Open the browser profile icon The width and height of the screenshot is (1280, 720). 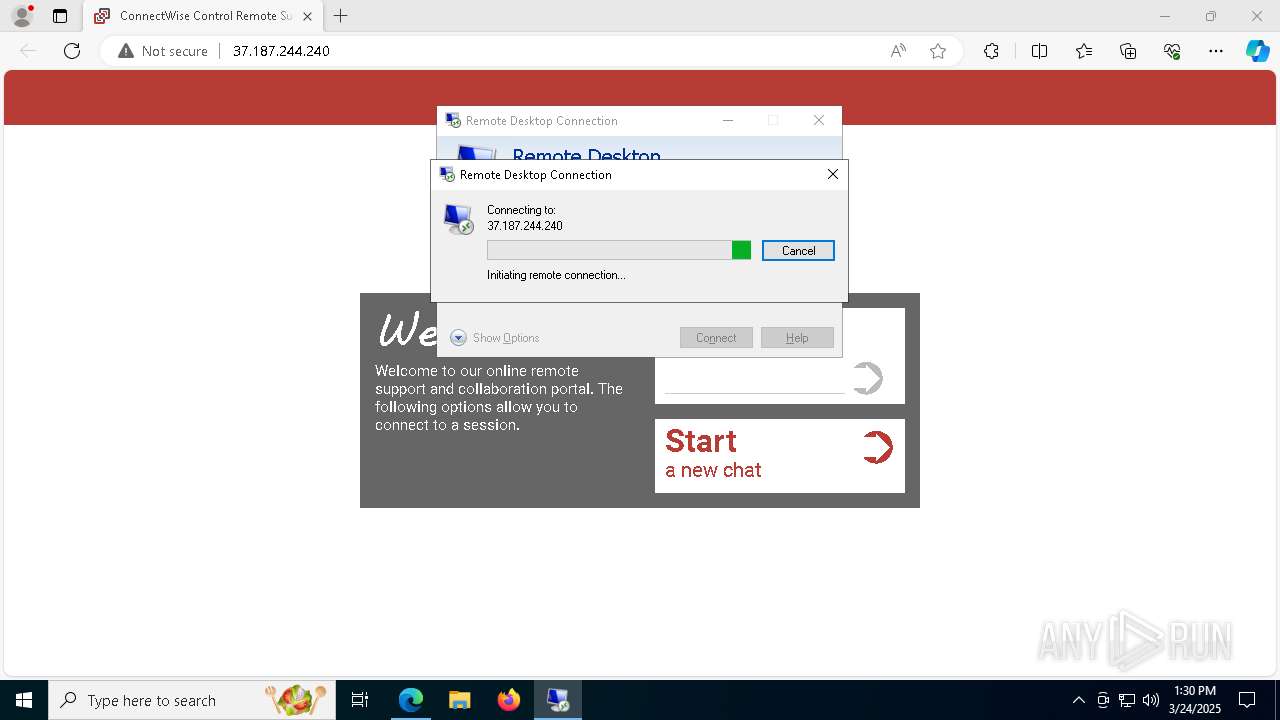[22, 16]
